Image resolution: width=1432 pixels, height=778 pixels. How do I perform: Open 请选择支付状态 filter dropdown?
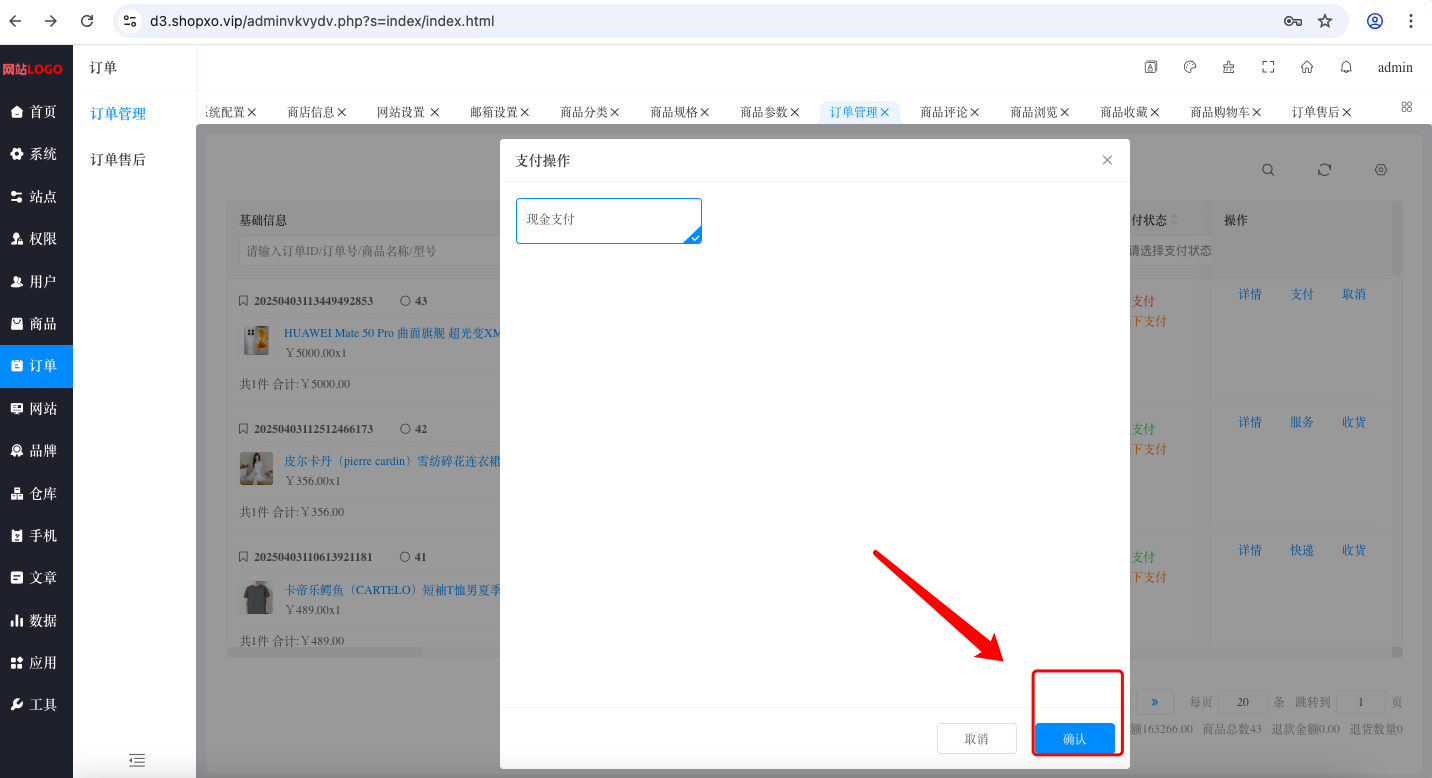(1170, 251)
